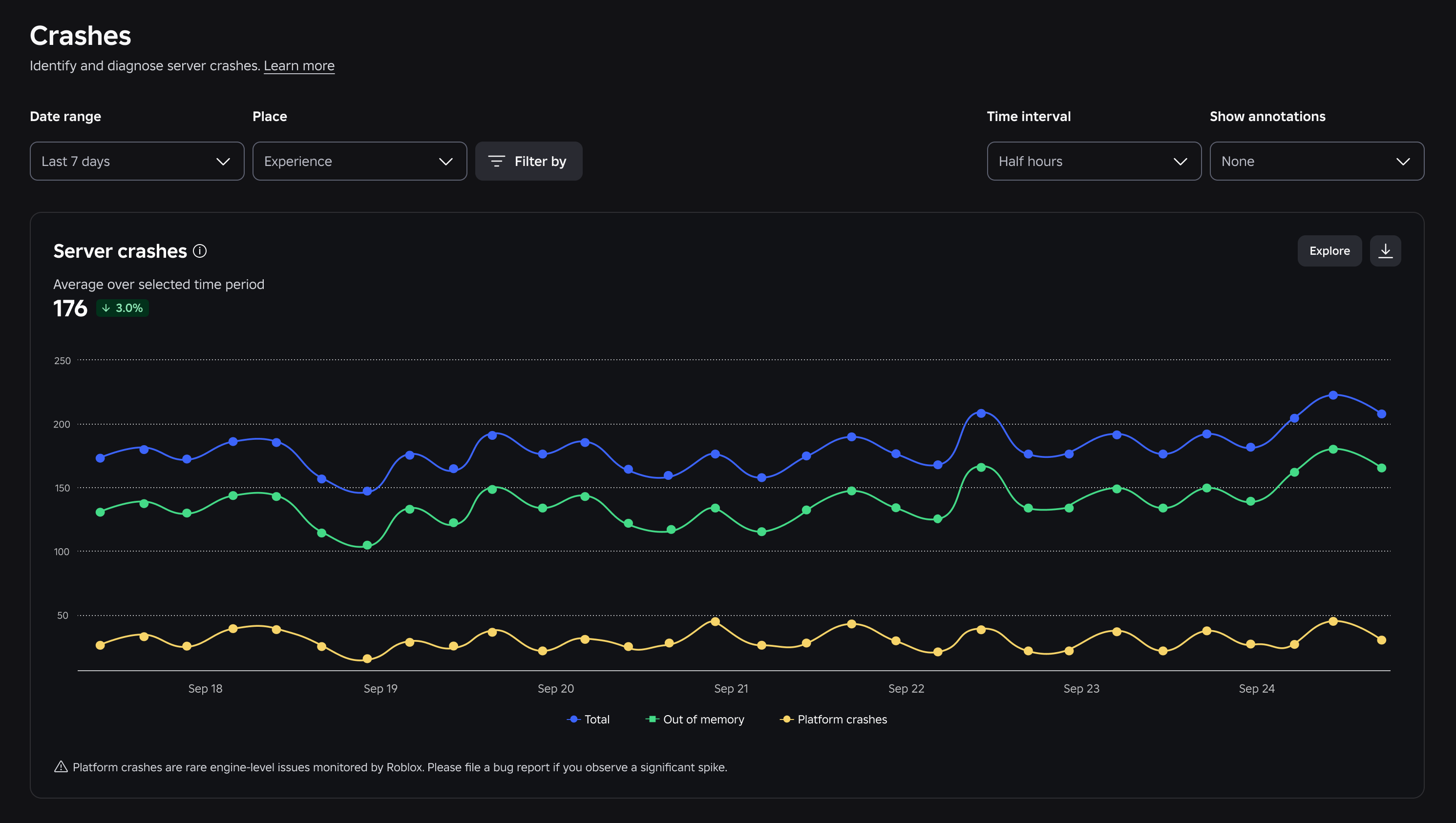Click the Show annotations label
This screenshot has width=1456, height=823.
tap(1267, 117)
